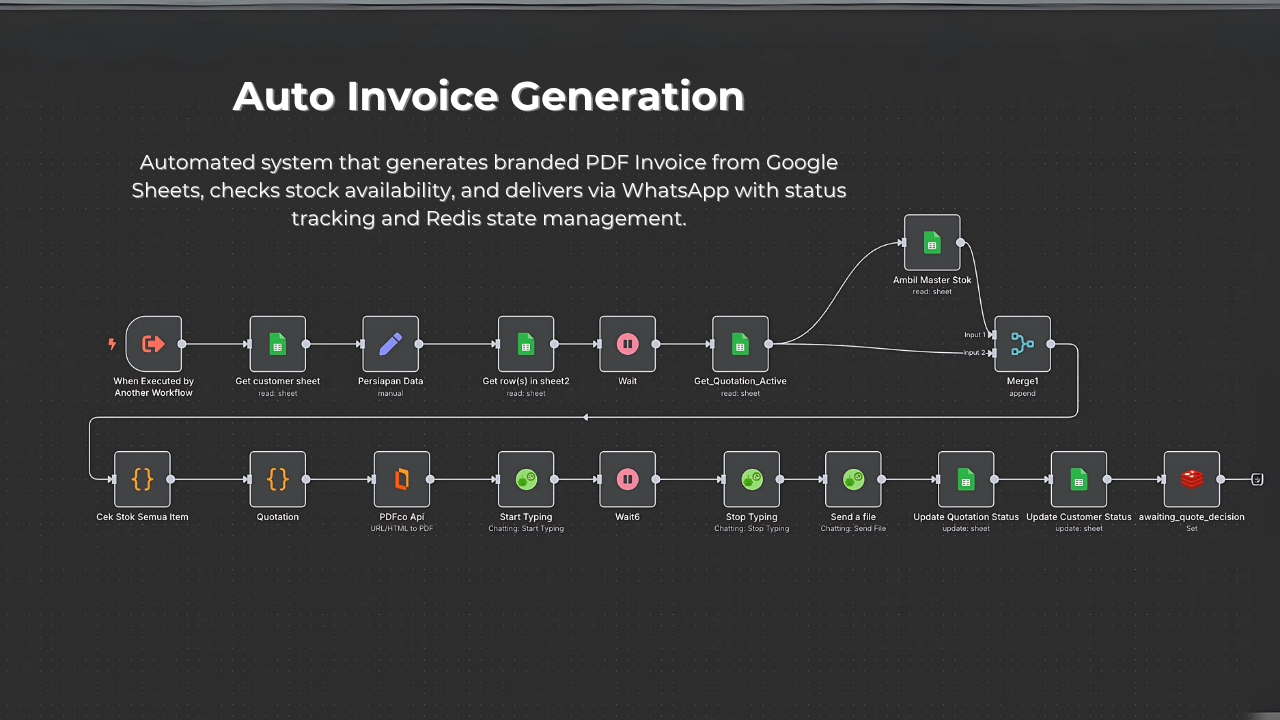Select the 'Get row(s) in sheet2' node
1280x720 pixels.
pyautogui.click(x=526, y=344)
